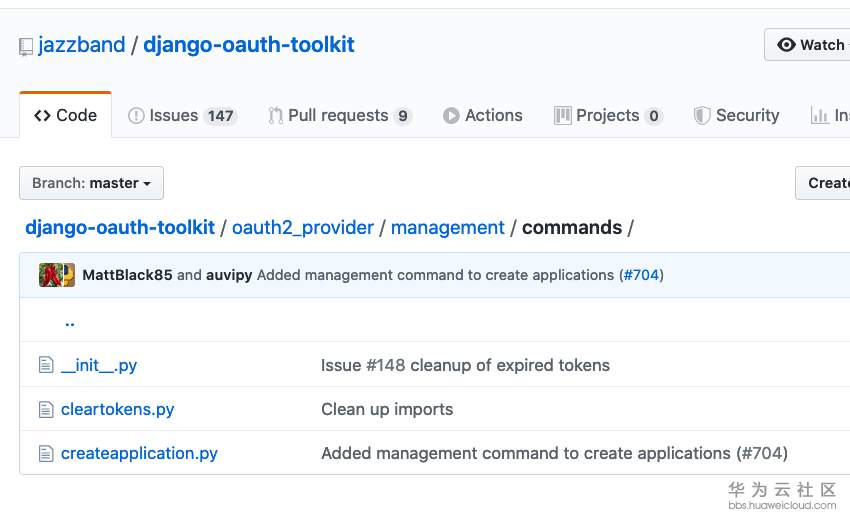Open the Branch: master dropdown
The image size is (850, 520).
[x=91, y=183]
